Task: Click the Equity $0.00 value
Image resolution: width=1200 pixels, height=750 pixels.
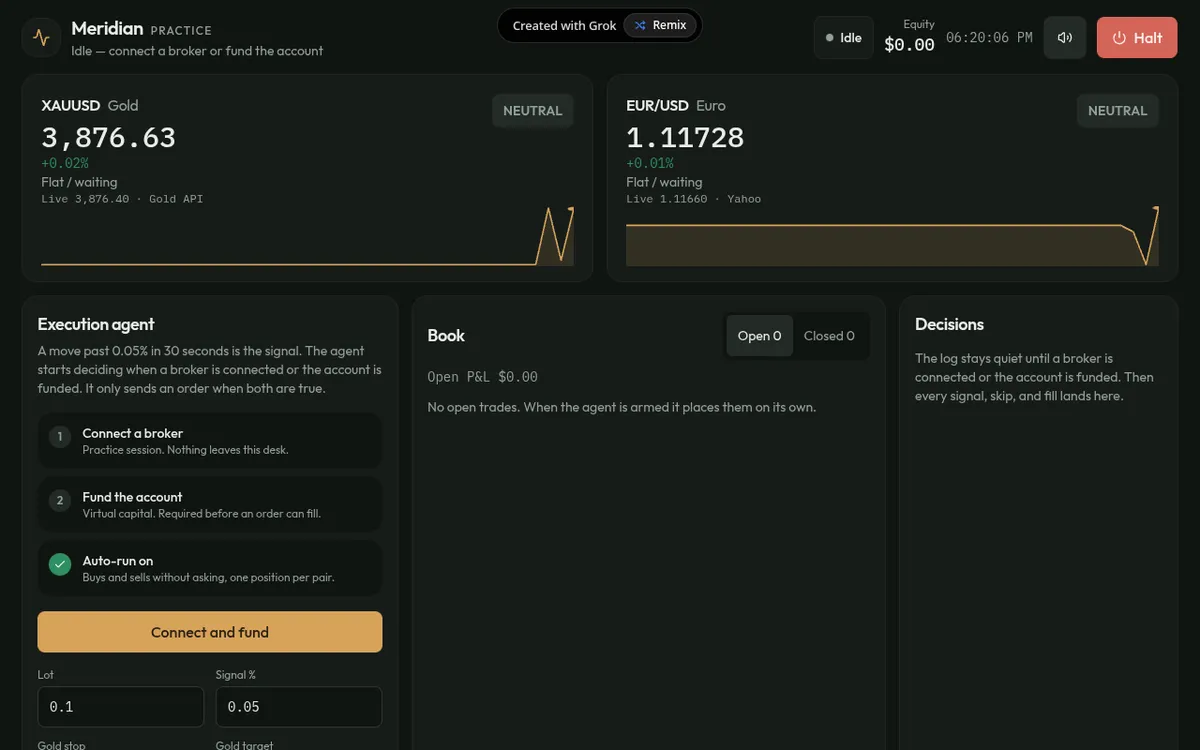Action: (910, 45)
